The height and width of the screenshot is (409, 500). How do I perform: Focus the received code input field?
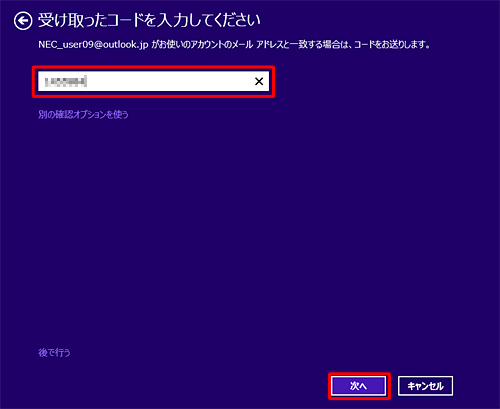(x=153, y=81)
